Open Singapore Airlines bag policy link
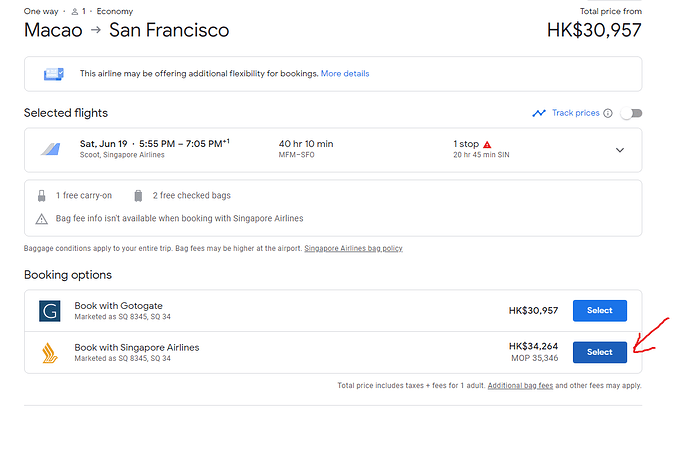The height and width of the screenshot is (463, 690). coord(353,248)
